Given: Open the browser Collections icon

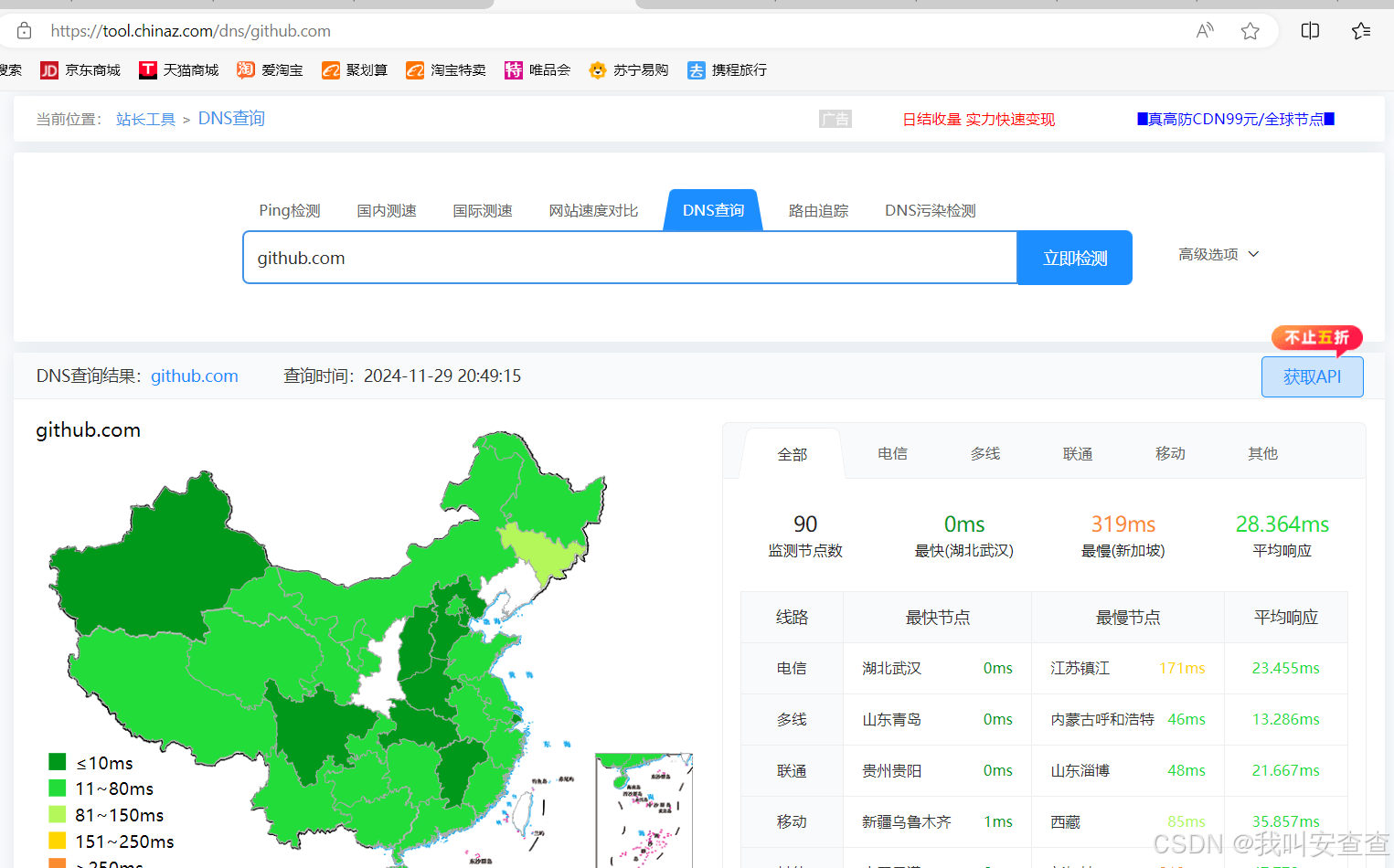Looking at the screenshot, I should (1360, 30).
